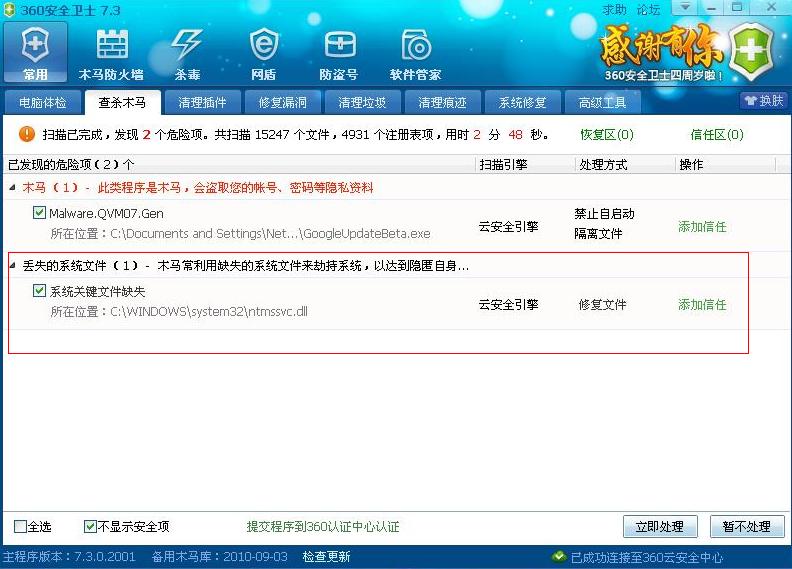792x569 pixels.
Task: Click the 360 logo icon in title bar
Action: pyautogui.click(x=9, y=10)
